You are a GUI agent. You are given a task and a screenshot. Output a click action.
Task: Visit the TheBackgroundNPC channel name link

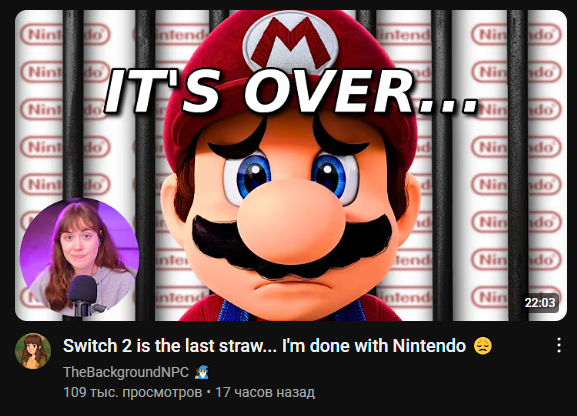click(x=126, y=372)
